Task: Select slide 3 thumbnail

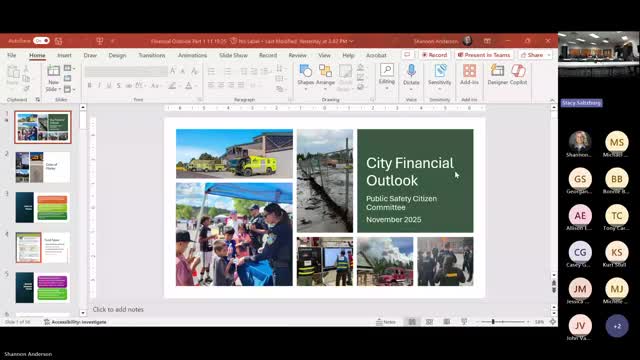Action: click(x=42, y=207)
